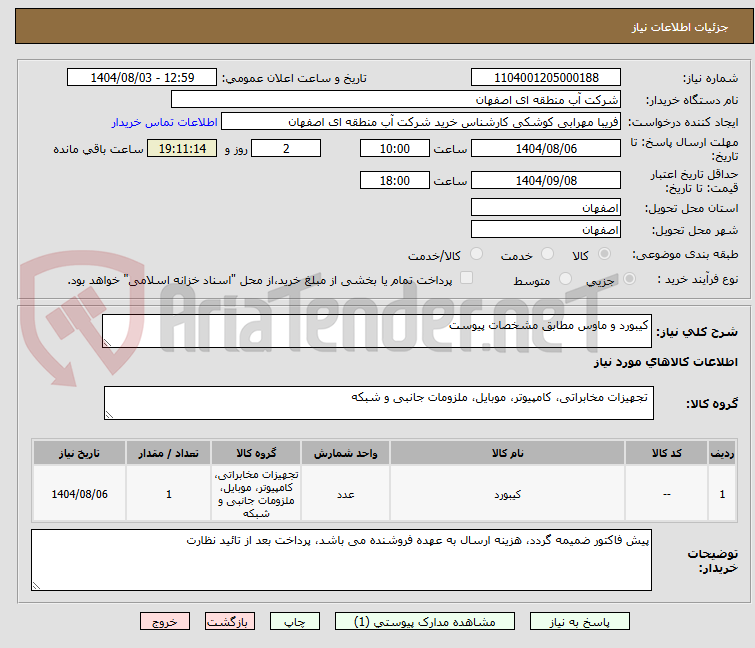Click the نام کالا column header
Screen dimensions: 755x648
pyautogui.click(x=508, y=453)
